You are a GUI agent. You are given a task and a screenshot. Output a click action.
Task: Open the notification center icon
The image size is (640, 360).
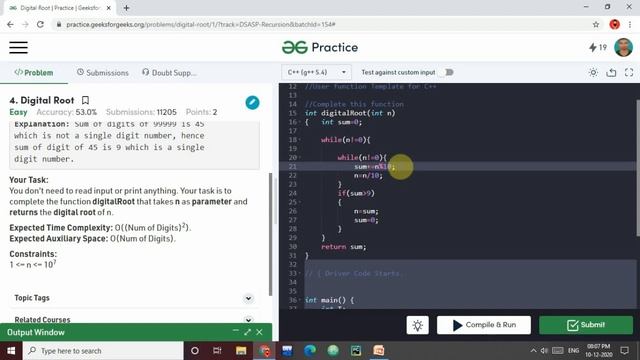tap(624, 351)
